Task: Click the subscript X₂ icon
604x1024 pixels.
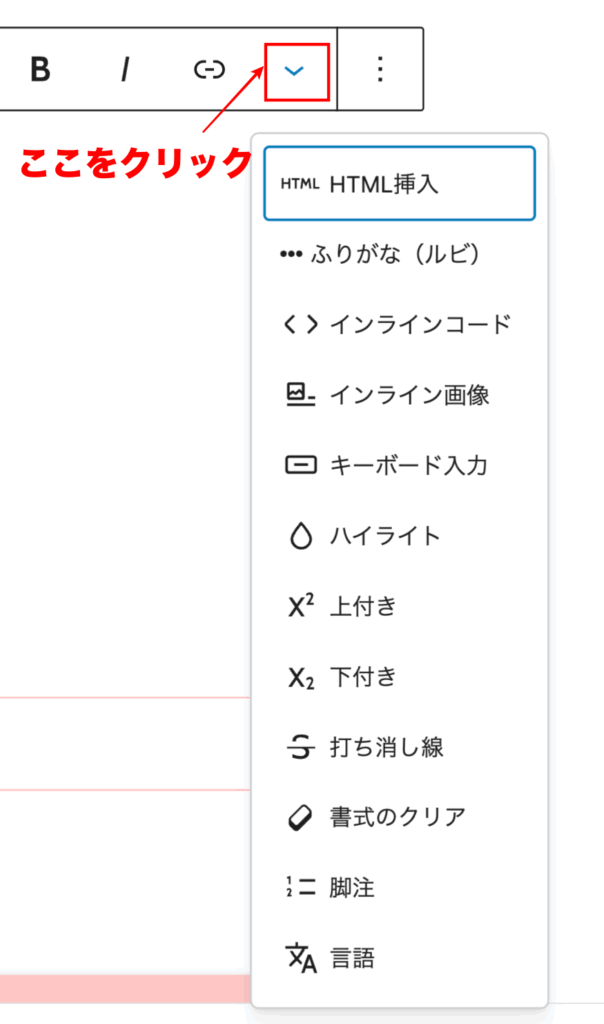Action: tap(300, 677)
